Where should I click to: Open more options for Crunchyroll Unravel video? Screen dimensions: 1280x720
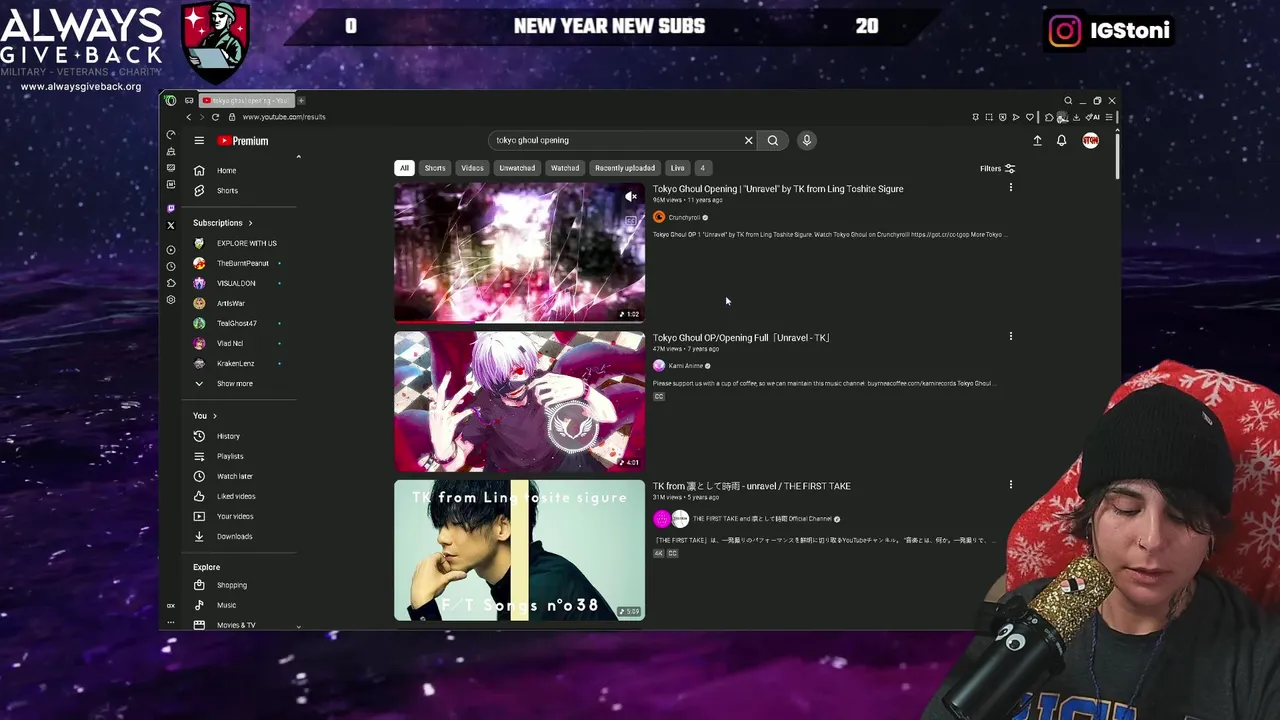click(x=1011, y=188)
